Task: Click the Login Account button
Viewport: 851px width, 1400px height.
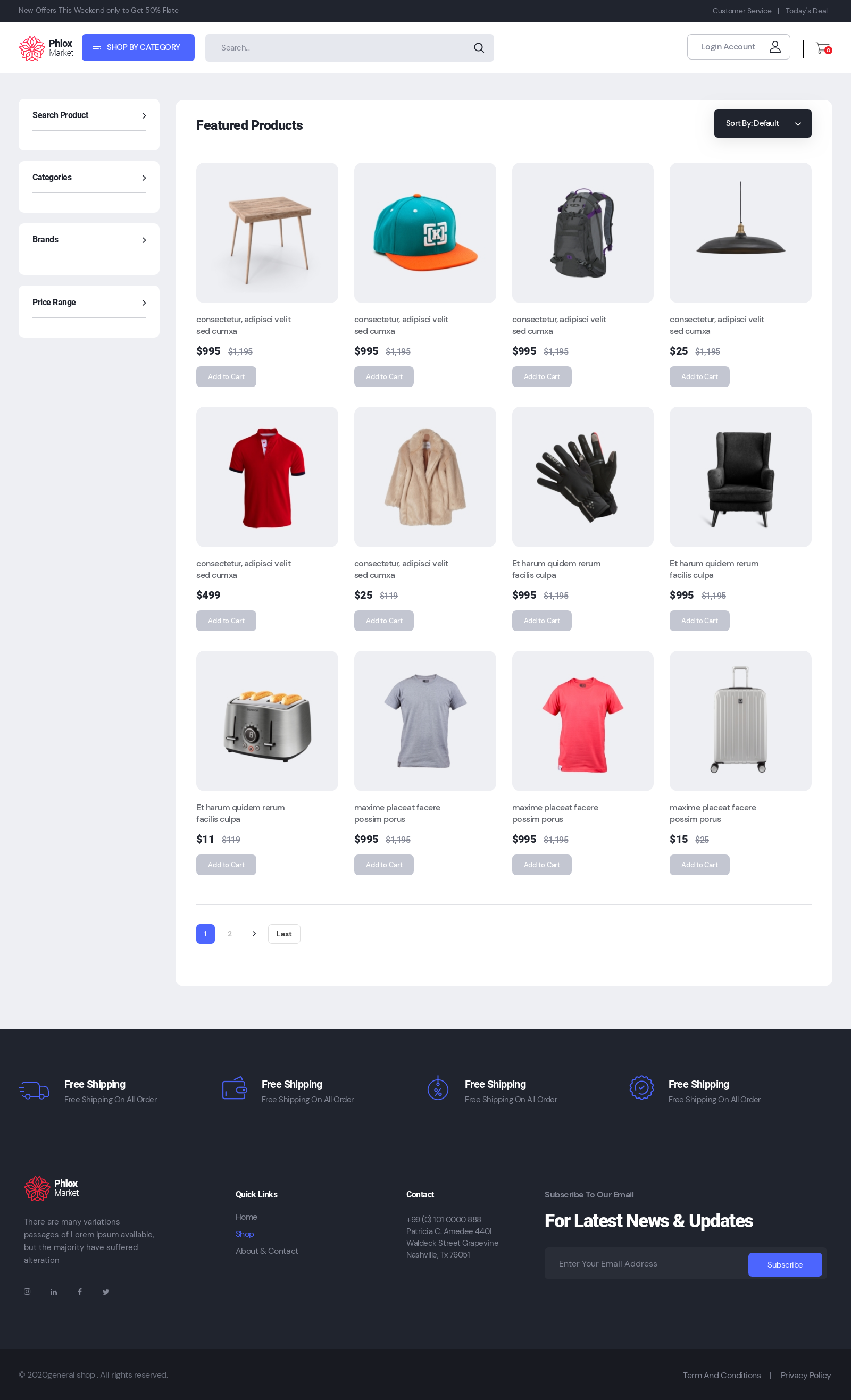Action: [738, 47]
